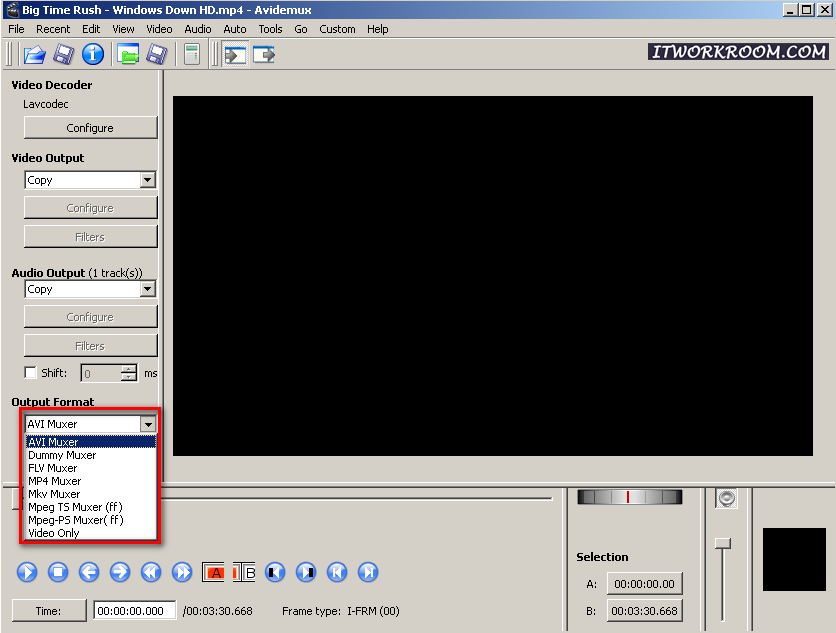Click Filters under Video Output
The height and width of the screenshot is (633, 836).
click(91, 237)
